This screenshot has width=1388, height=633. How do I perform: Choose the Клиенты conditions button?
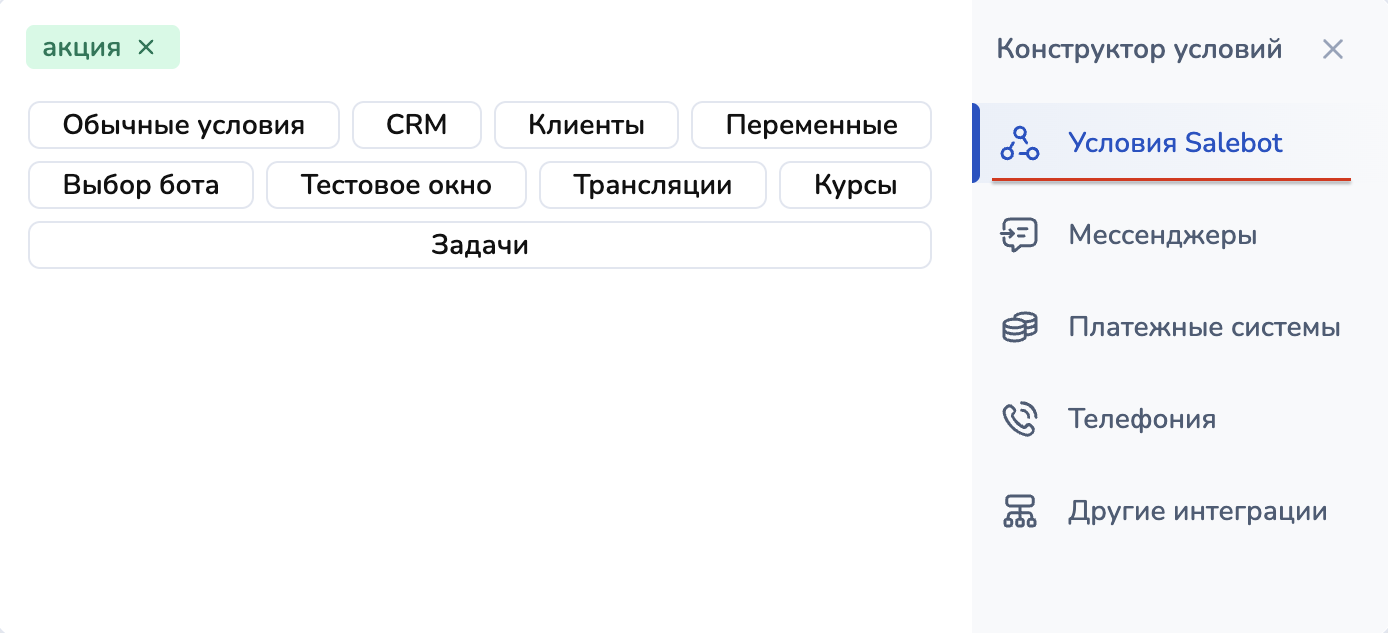[x=586, y=125]
